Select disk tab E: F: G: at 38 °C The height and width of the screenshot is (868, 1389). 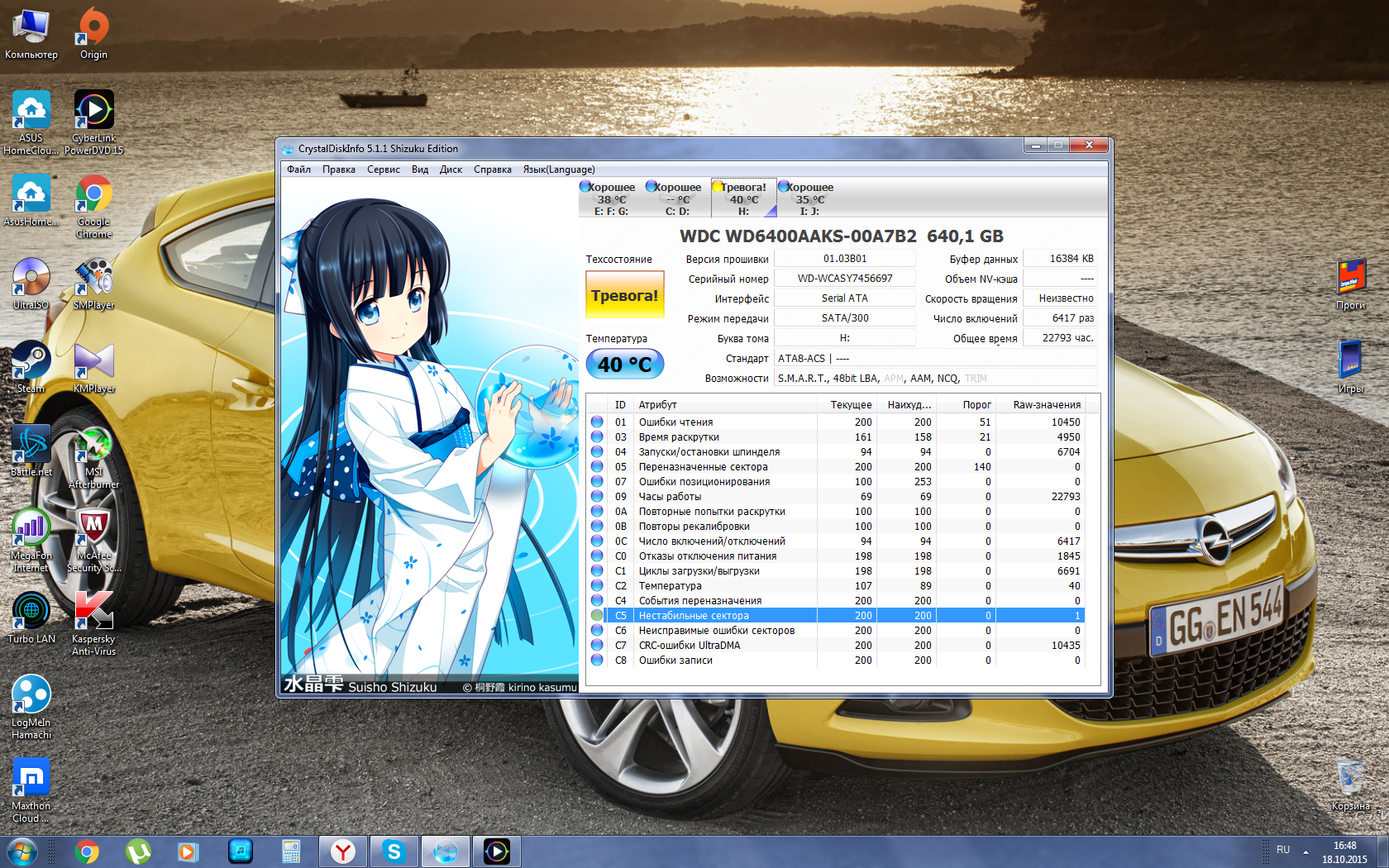611,198
